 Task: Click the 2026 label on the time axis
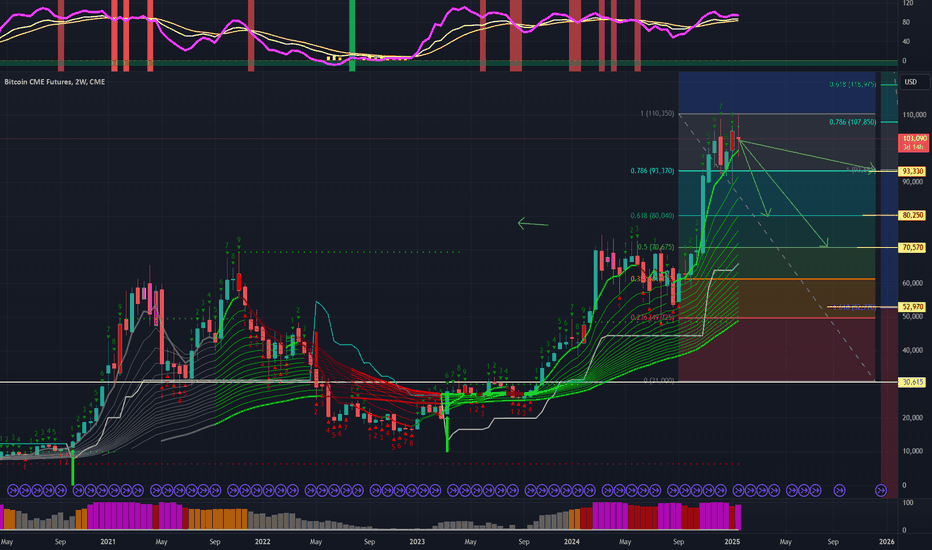pyautogui.click(x=886, y=542)
